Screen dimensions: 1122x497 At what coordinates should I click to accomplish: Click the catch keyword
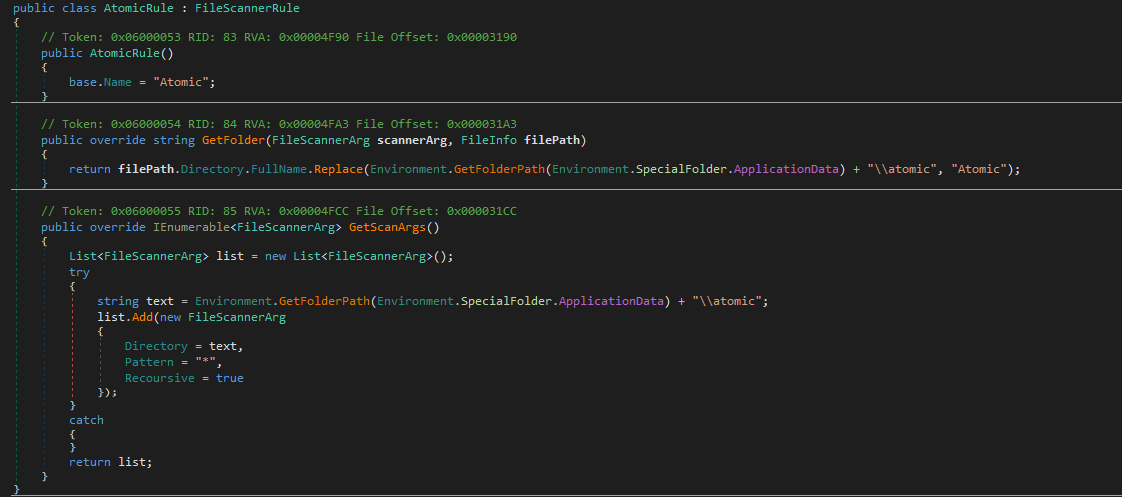click(86, 420)
